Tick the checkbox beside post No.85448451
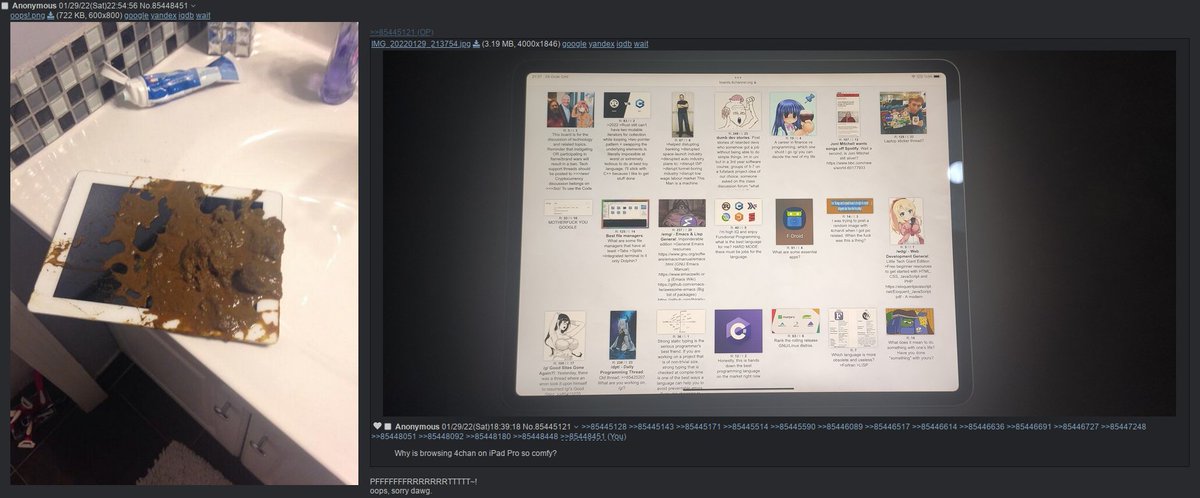1200x498 pixels. [6, 6]
